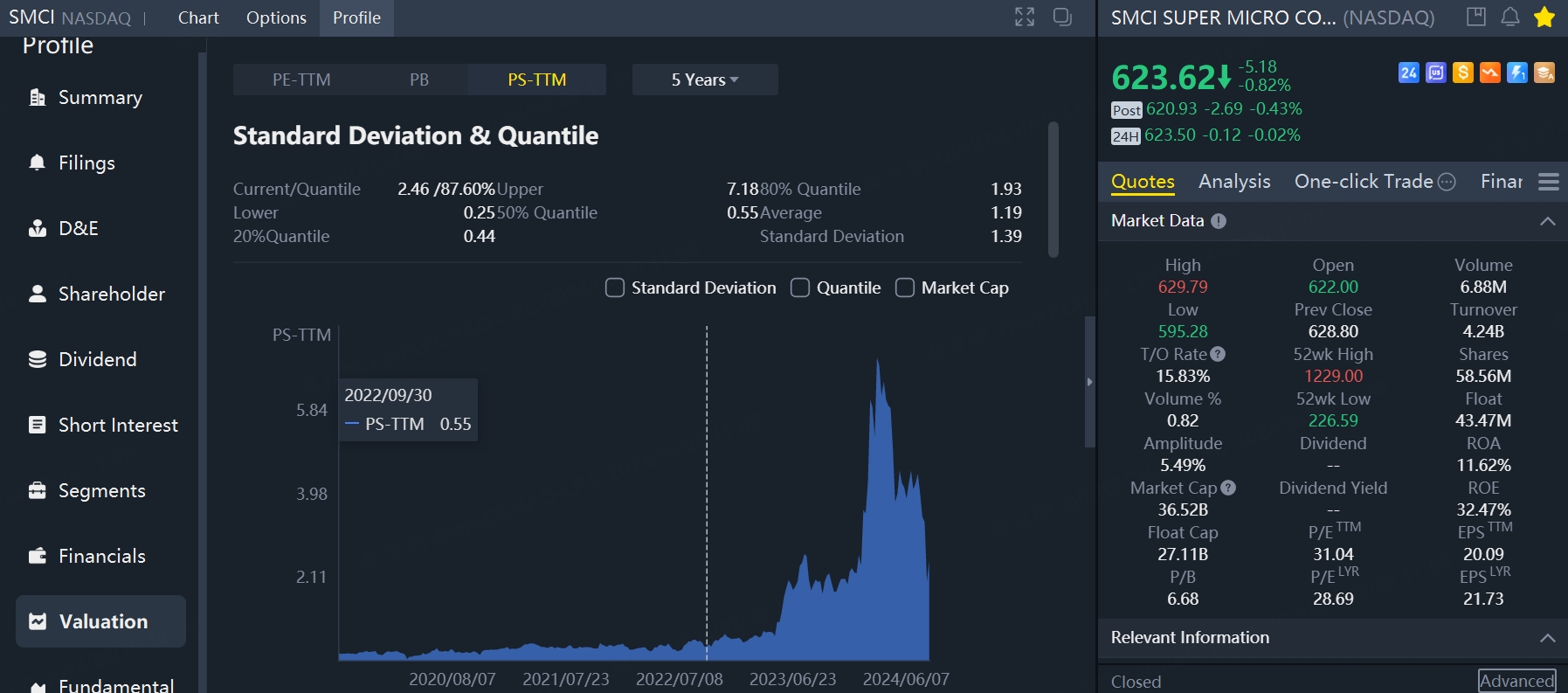Click the Market Cap value 36.52B

tap(1183, 509)
